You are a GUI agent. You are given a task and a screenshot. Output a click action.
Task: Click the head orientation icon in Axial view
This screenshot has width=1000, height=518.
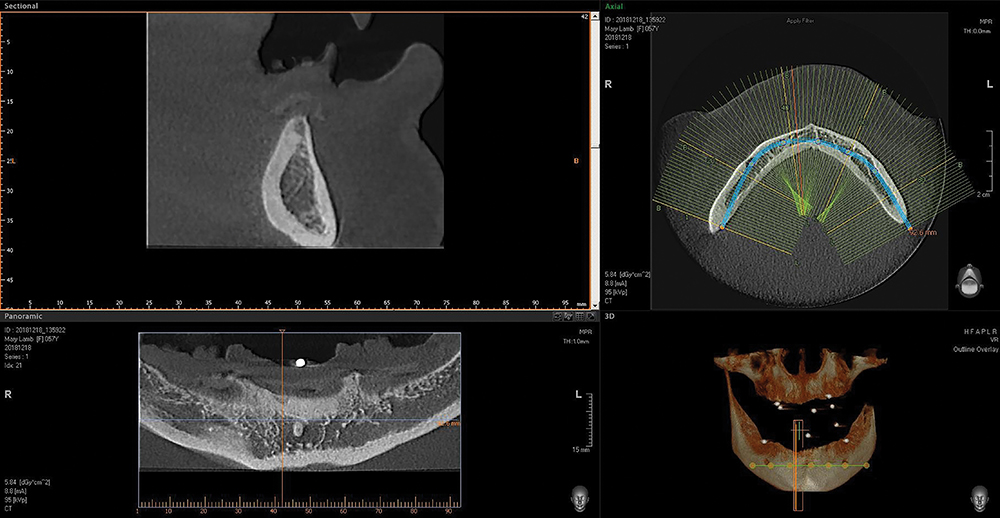[x=968, y=281]
